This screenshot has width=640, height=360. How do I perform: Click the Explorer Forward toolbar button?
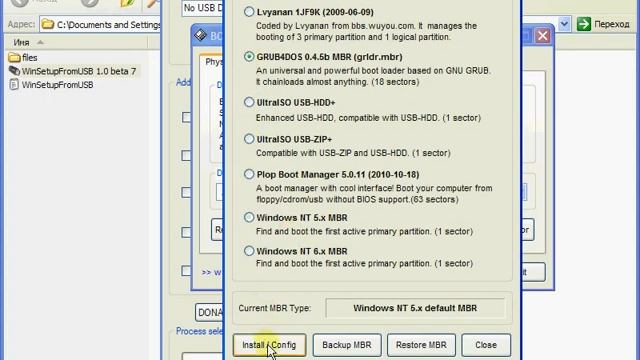tap(89, 3)
